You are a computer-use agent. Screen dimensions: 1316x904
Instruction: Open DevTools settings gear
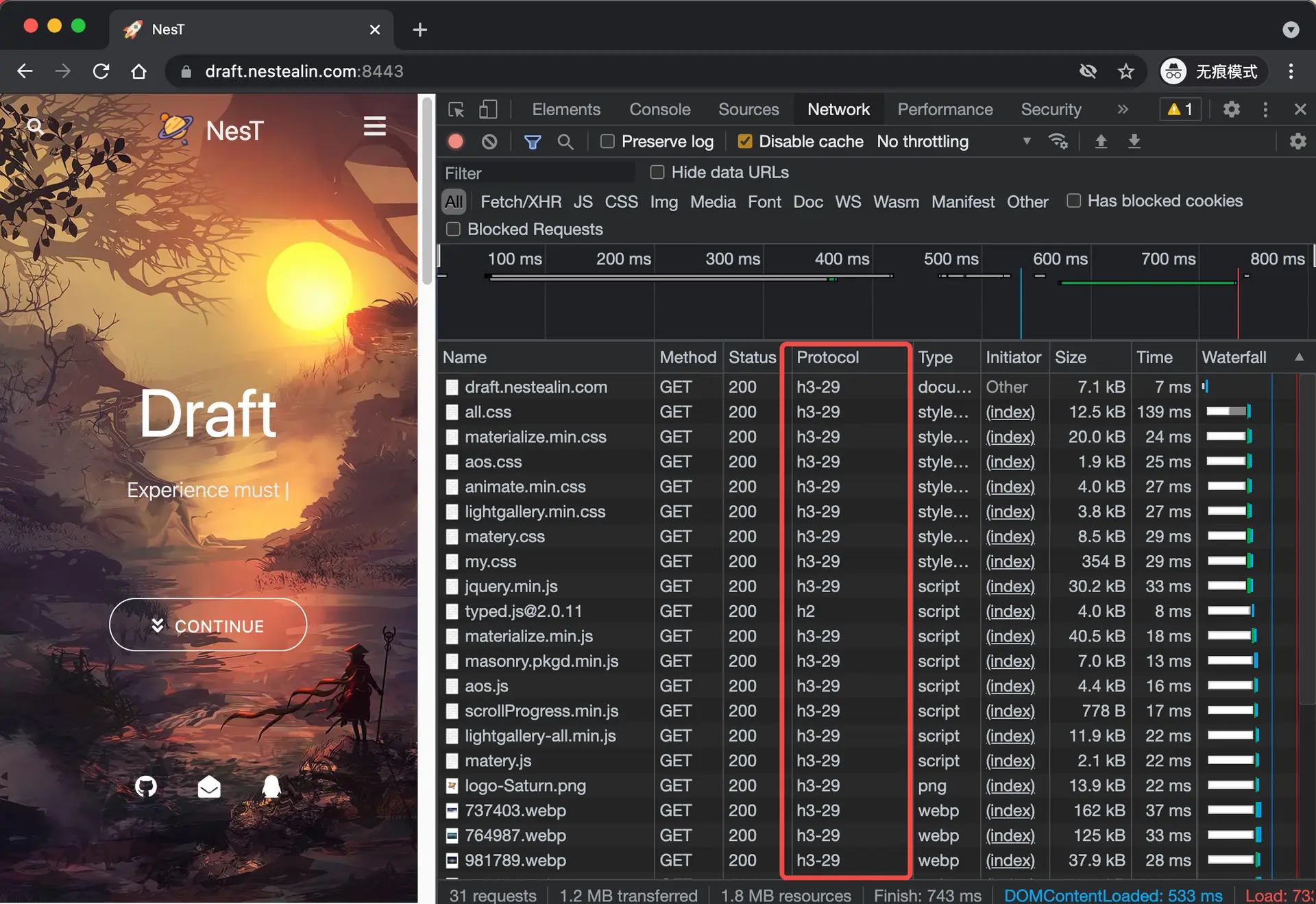tap(1232, 110)
